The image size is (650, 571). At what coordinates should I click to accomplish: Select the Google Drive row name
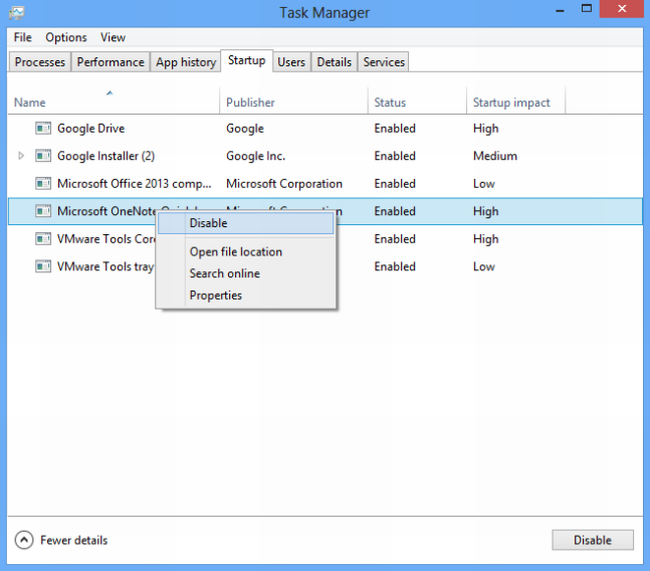tap(91, 128)
